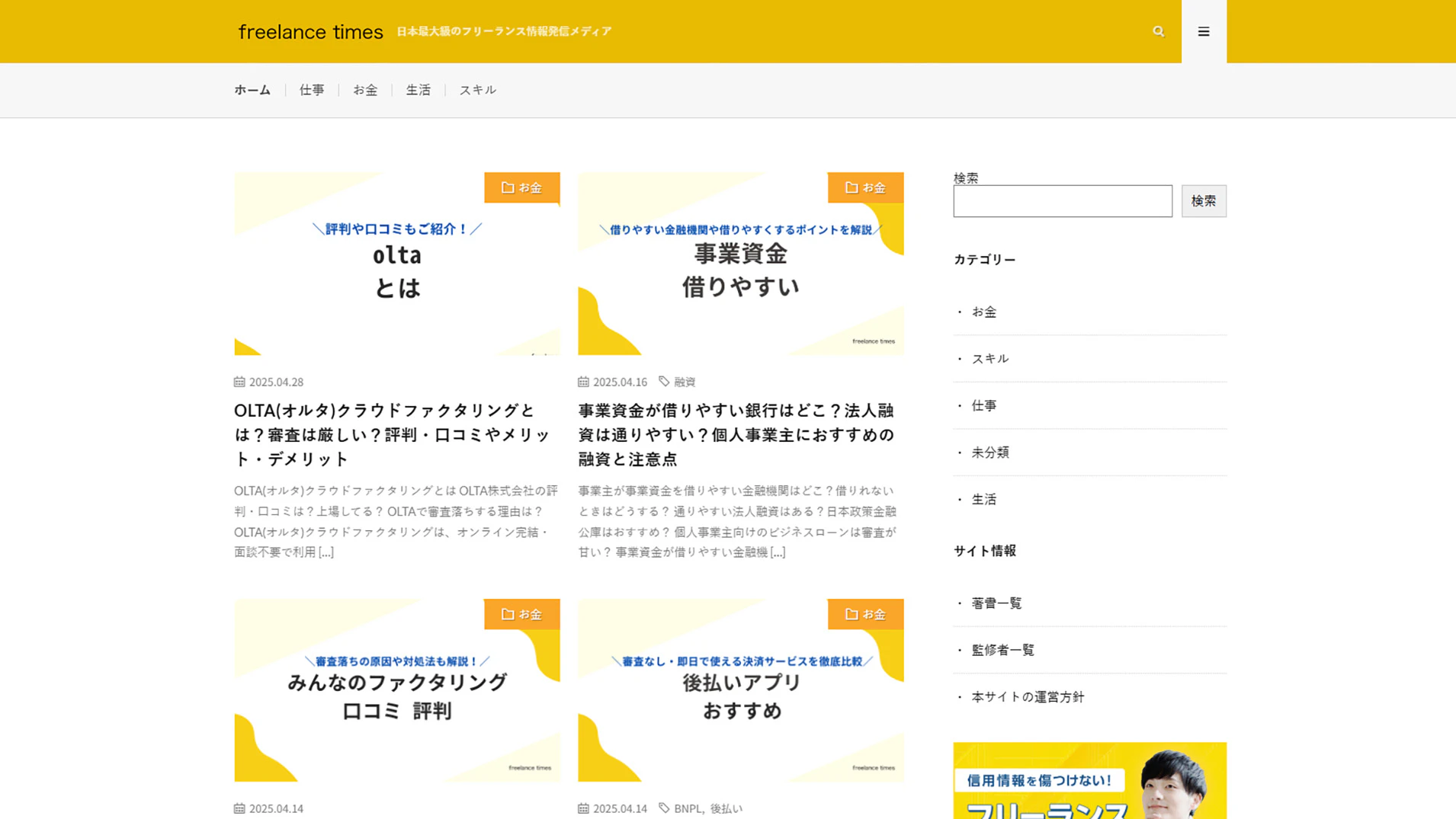
Task: Click the search magnifier icon in header
Action: pos(1158,31)
